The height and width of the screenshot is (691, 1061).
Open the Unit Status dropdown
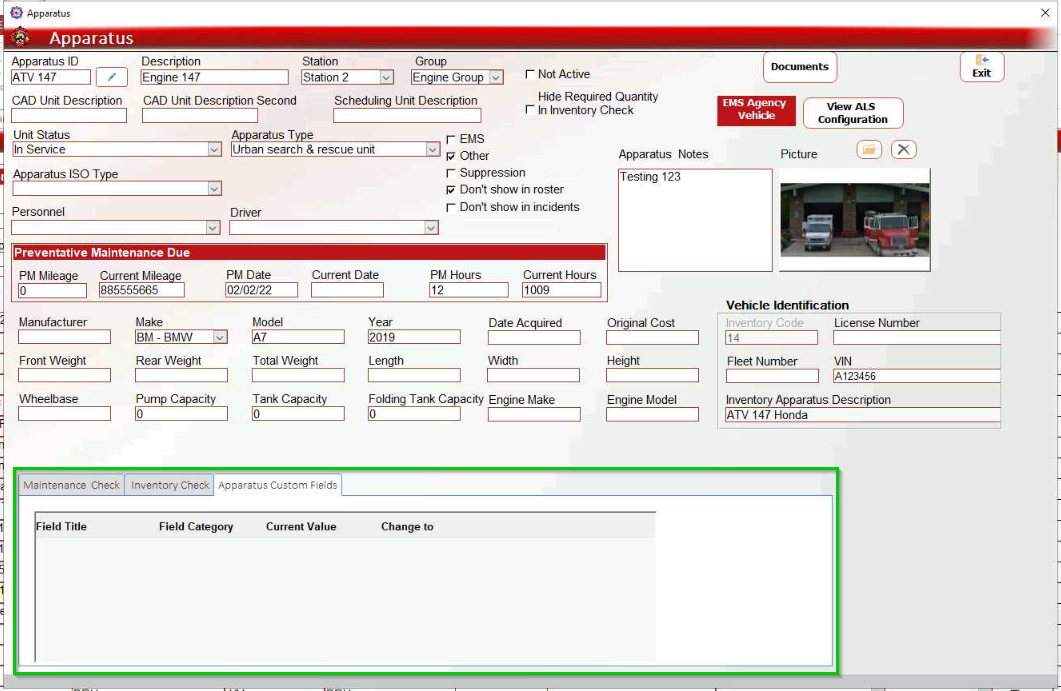pyautogui.click(x=214, y=150)
